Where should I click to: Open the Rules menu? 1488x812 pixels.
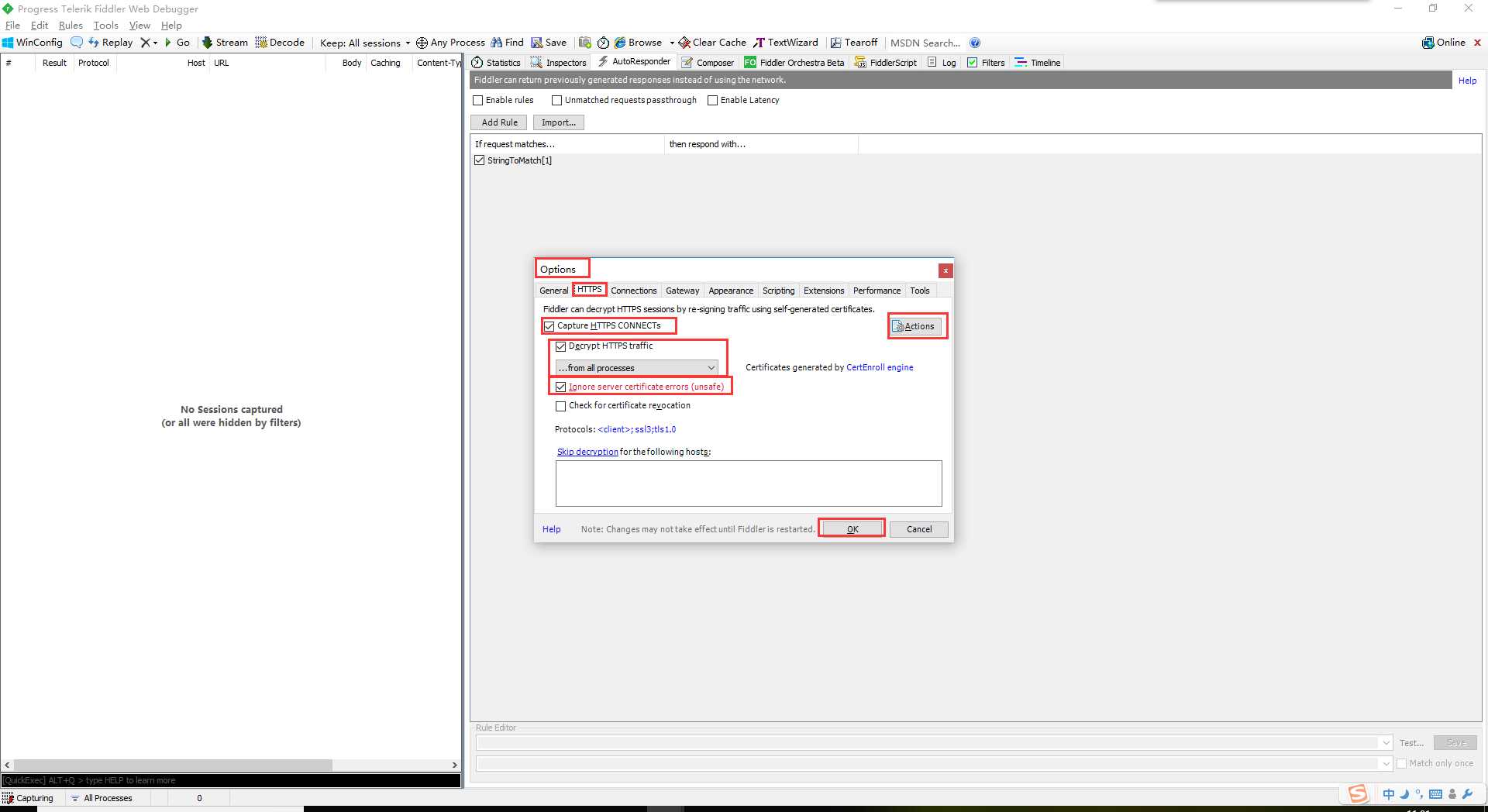coord(71,26)
